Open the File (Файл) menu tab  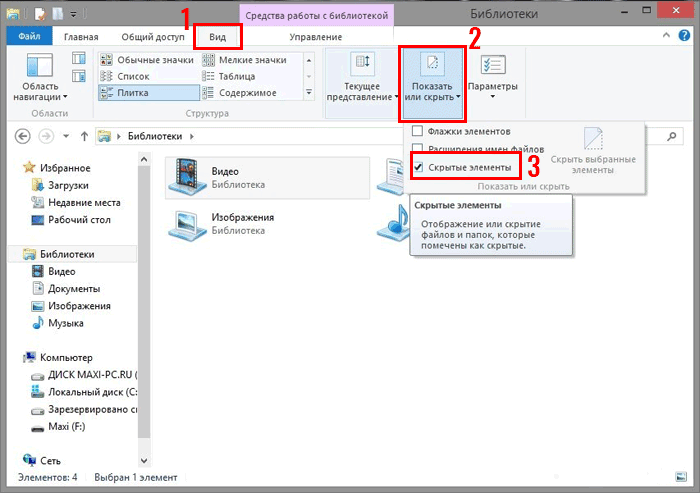[x=29, y=37]
